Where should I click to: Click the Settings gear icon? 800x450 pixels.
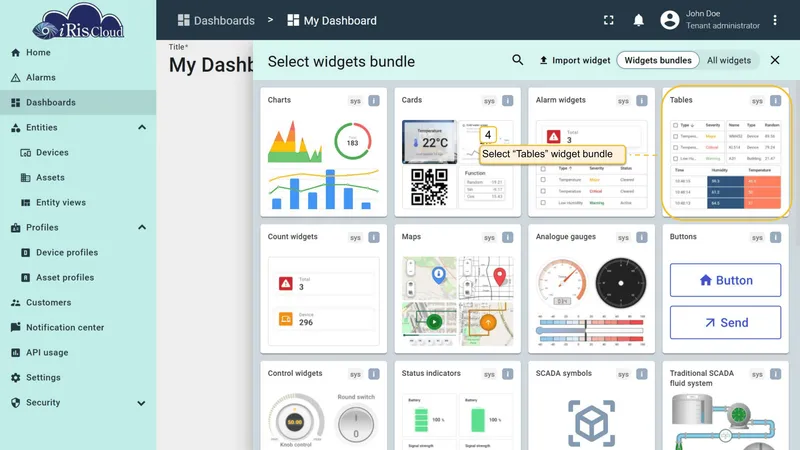pyautogui.click(x=16, y=378)
